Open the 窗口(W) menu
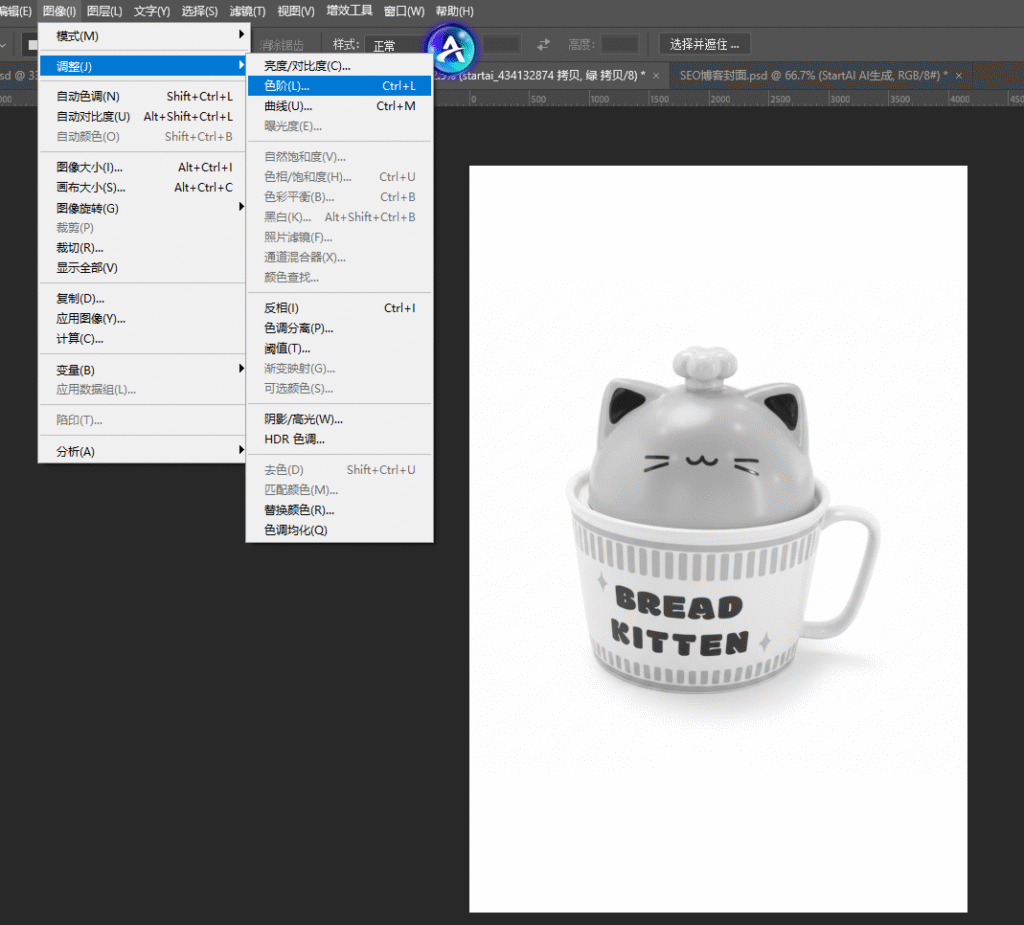 404,11
